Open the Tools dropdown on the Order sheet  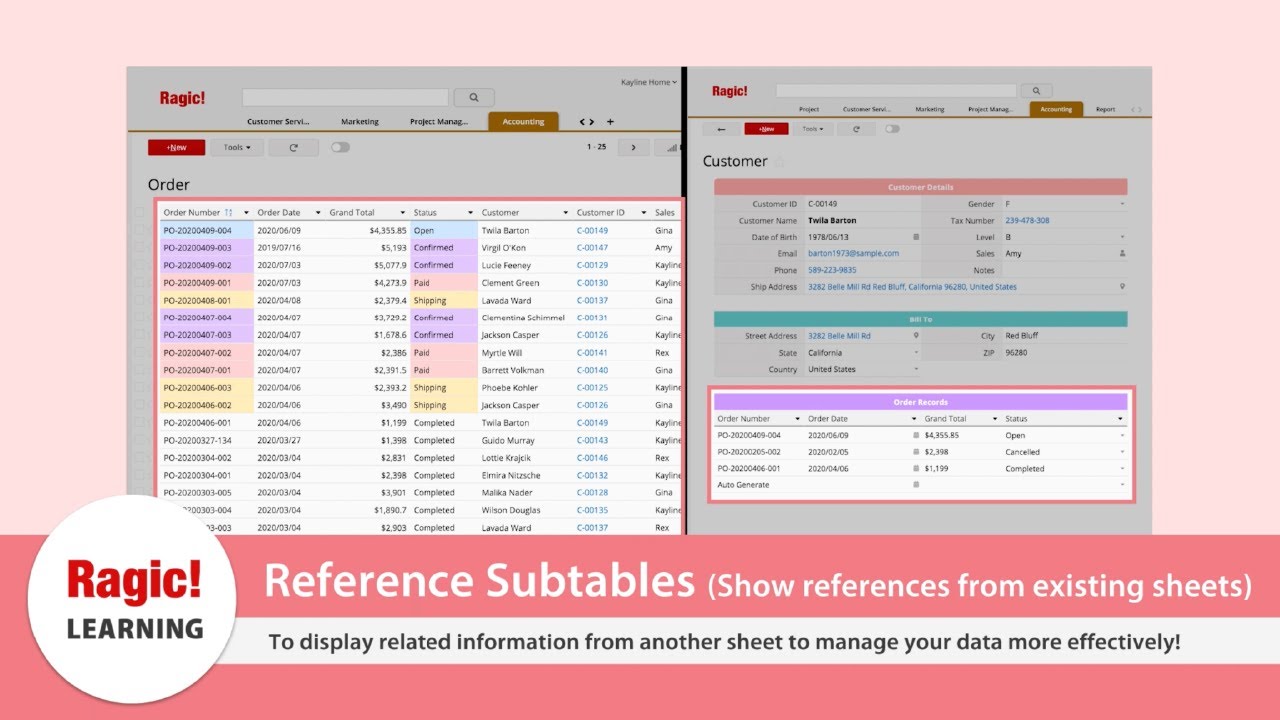click(236, 147)
